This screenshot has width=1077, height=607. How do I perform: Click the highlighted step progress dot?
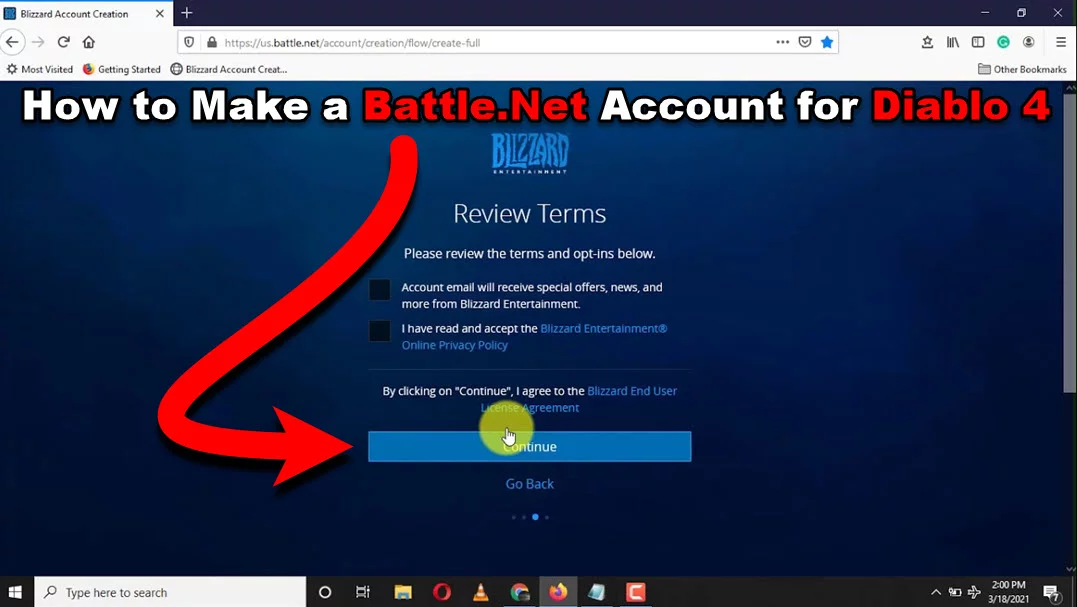point(535,517)
